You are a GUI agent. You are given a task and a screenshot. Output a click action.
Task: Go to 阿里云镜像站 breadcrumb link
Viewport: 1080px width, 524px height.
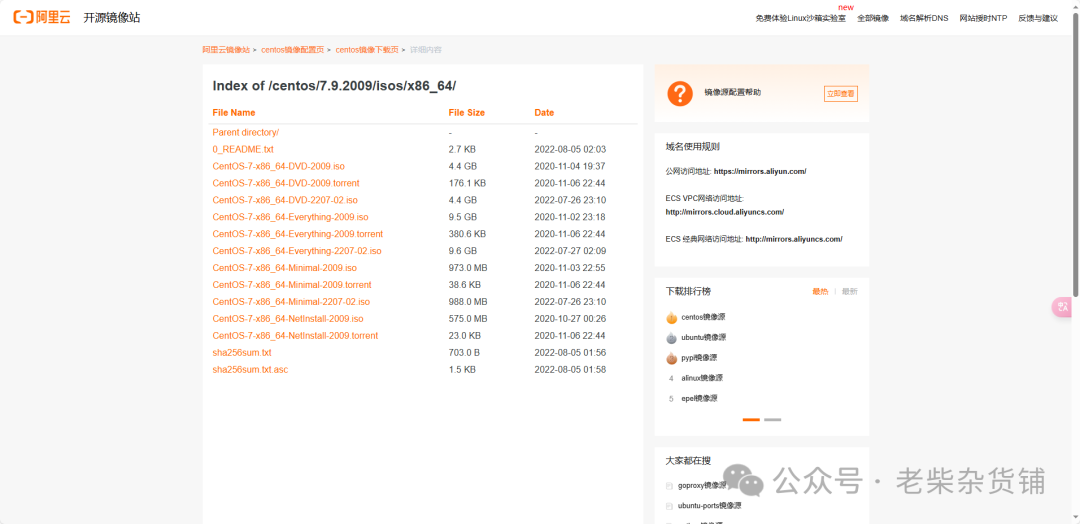226,50
